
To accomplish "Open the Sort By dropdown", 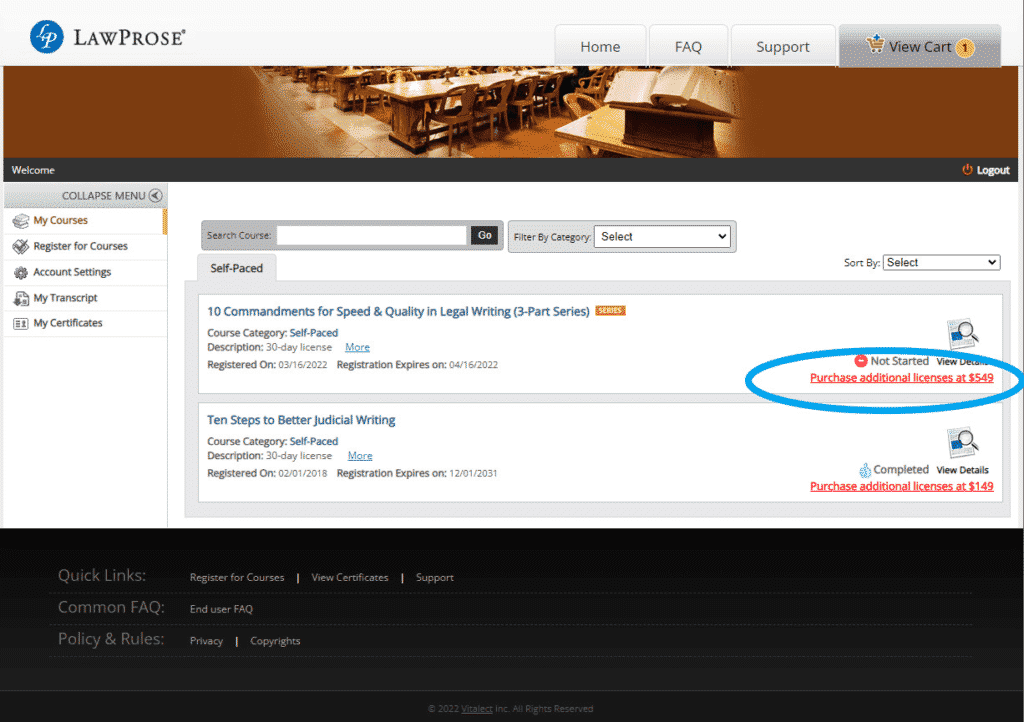I will coord(941,262).
